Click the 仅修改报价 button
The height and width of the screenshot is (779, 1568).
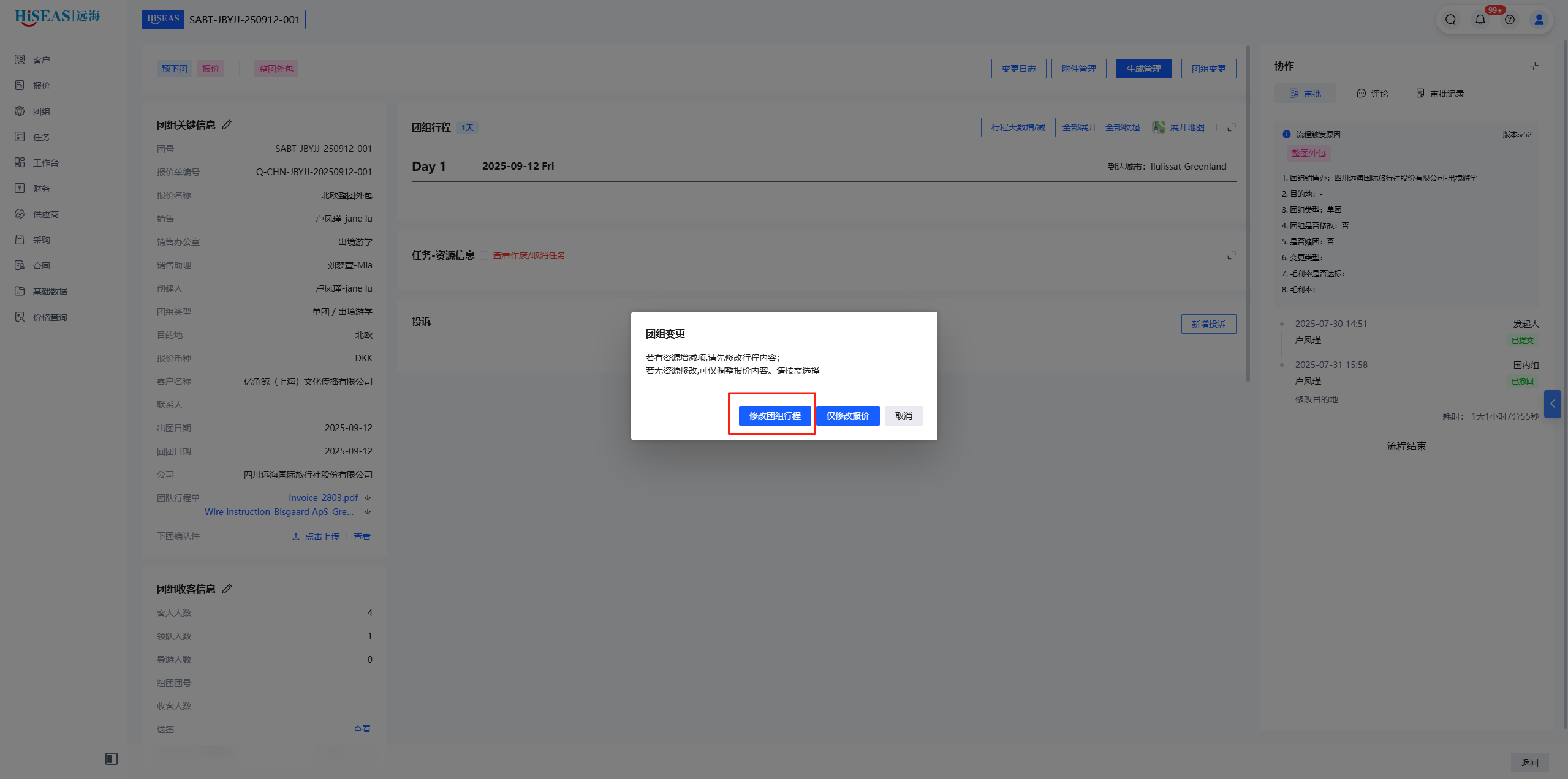click(847, 416)
